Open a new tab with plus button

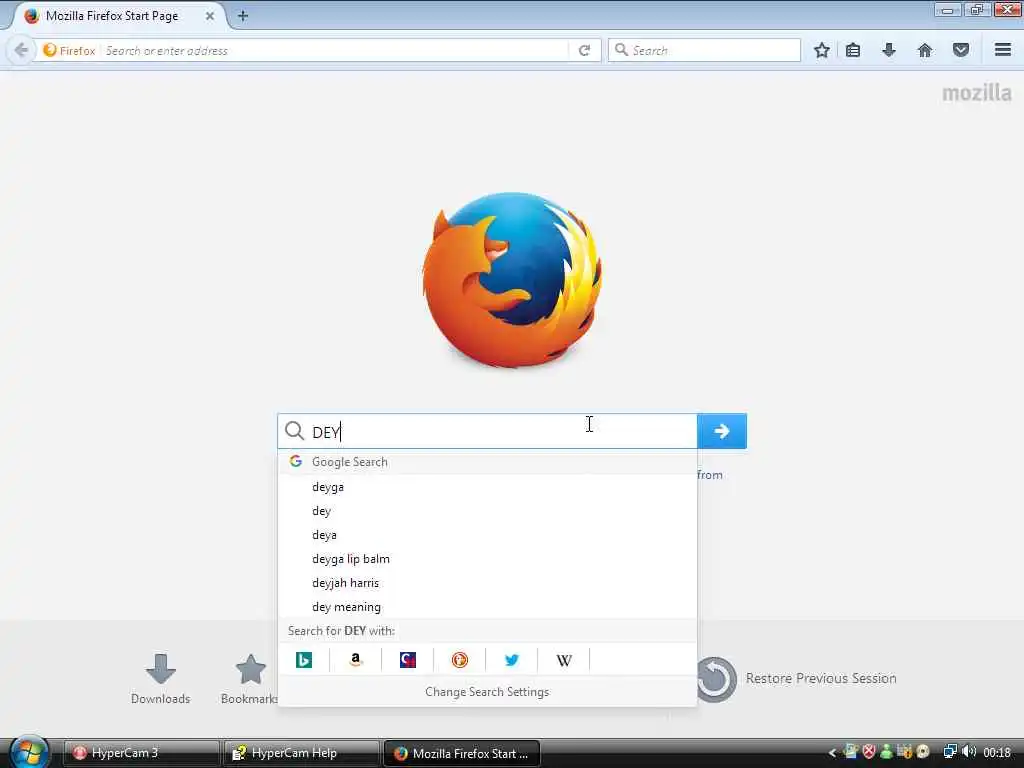pyautogui.click(x=243, y=16)
